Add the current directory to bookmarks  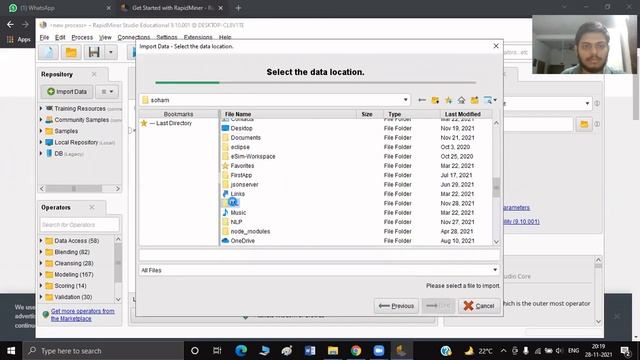[448, 100]
